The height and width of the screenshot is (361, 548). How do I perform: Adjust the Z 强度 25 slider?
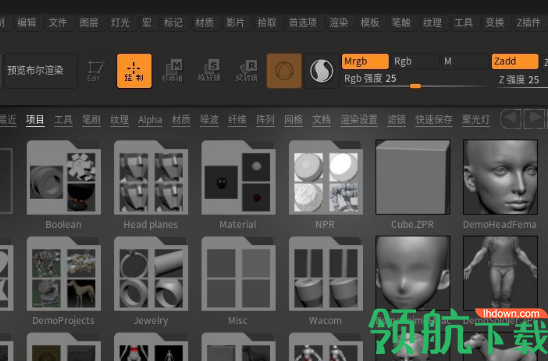point(519,81)
